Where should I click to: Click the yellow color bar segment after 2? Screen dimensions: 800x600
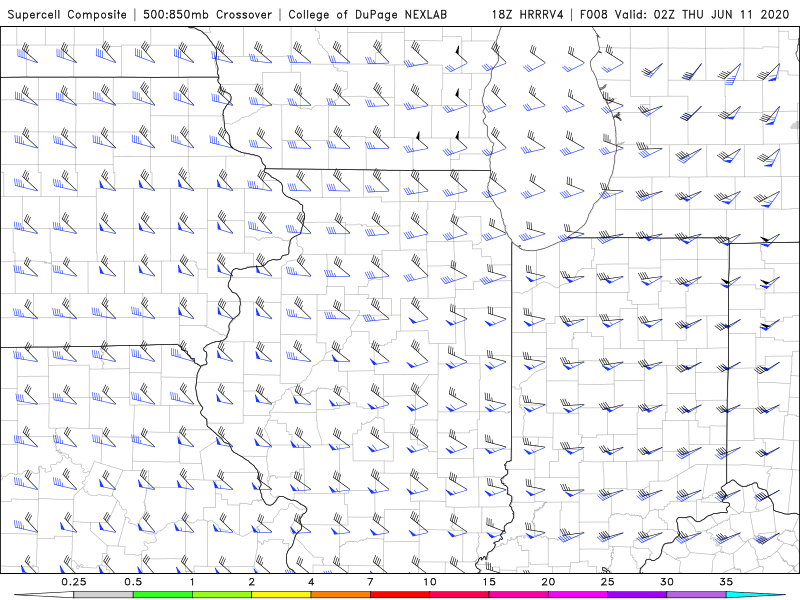coord(281,595)
